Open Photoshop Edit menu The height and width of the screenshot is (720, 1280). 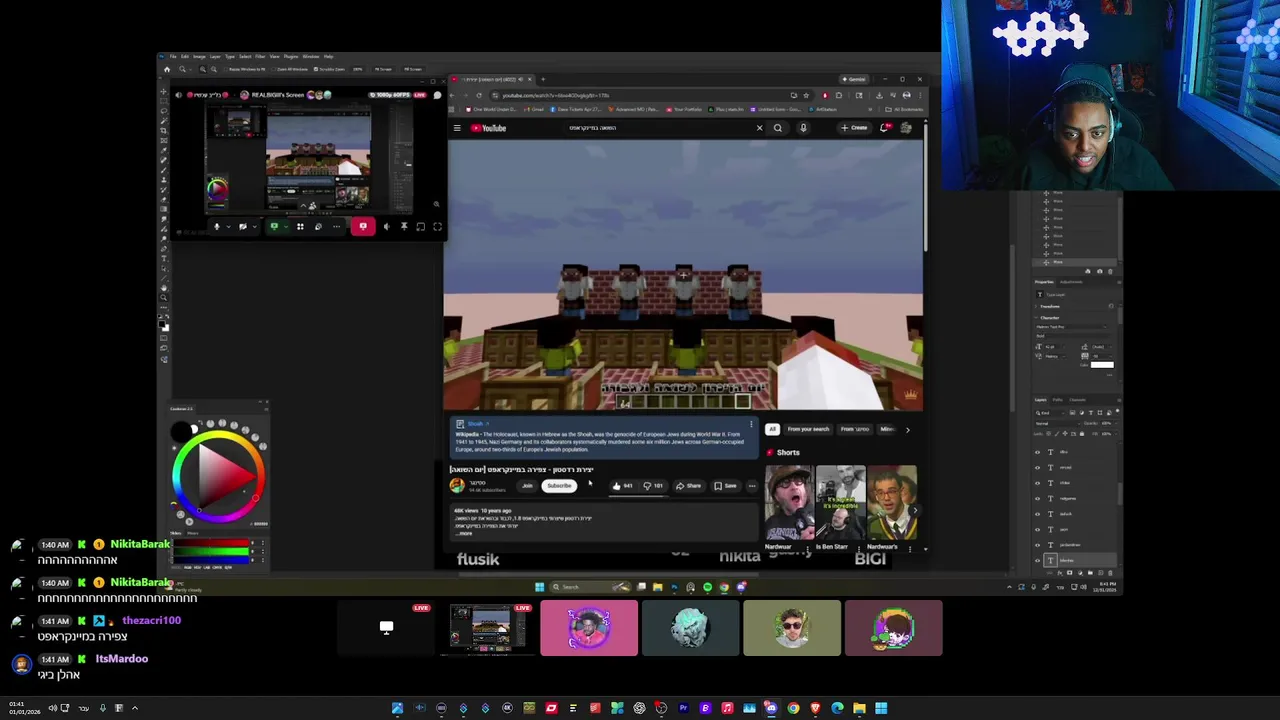pos(185,56)
